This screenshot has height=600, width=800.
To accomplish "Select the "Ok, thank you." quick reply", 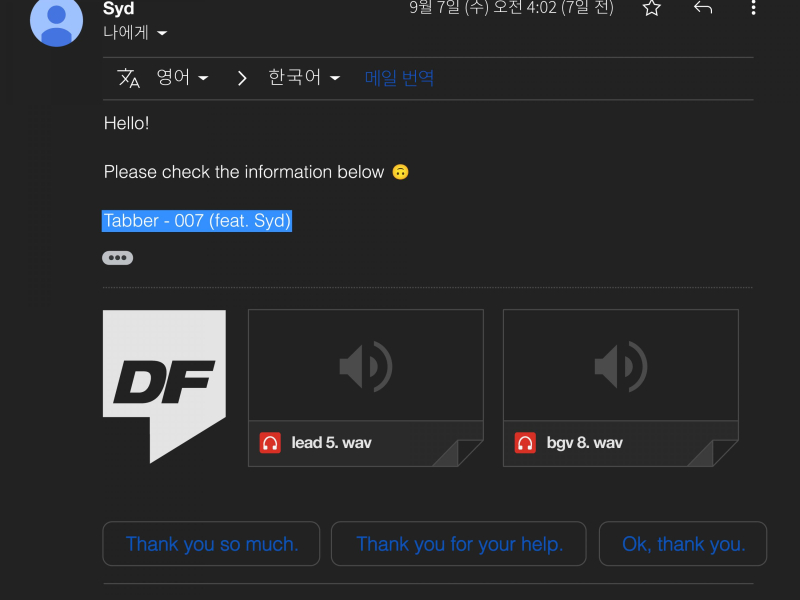I will click(x=683, y=544).
